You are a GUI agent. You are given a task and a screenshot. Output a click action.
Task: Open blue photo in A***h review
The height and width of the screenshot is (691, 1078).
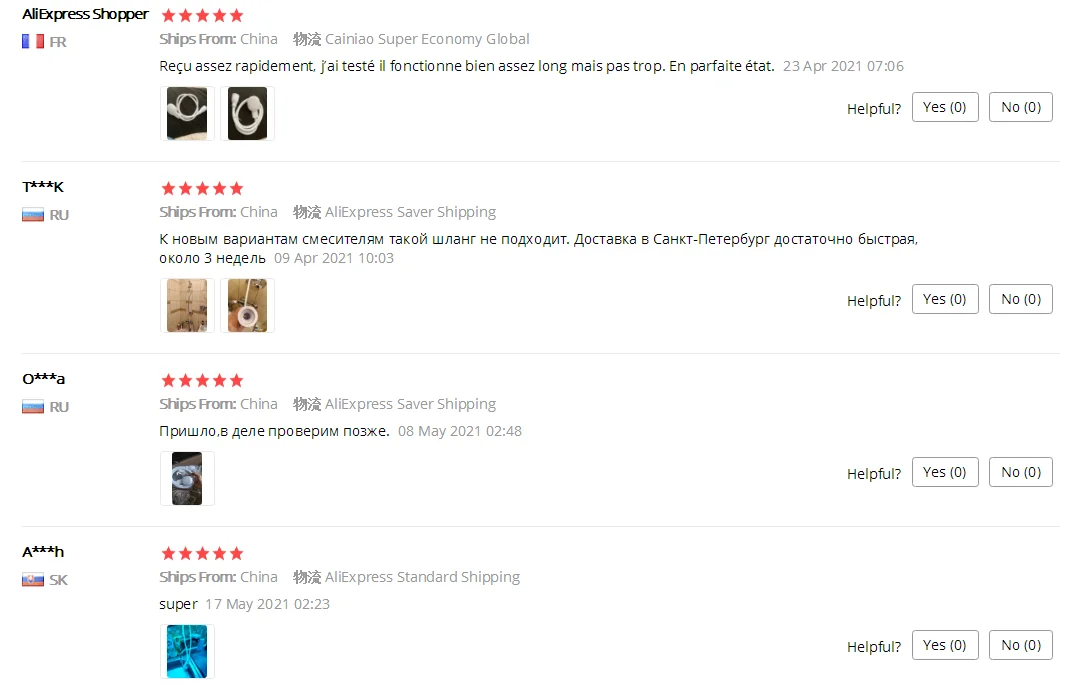click(187, 652)
